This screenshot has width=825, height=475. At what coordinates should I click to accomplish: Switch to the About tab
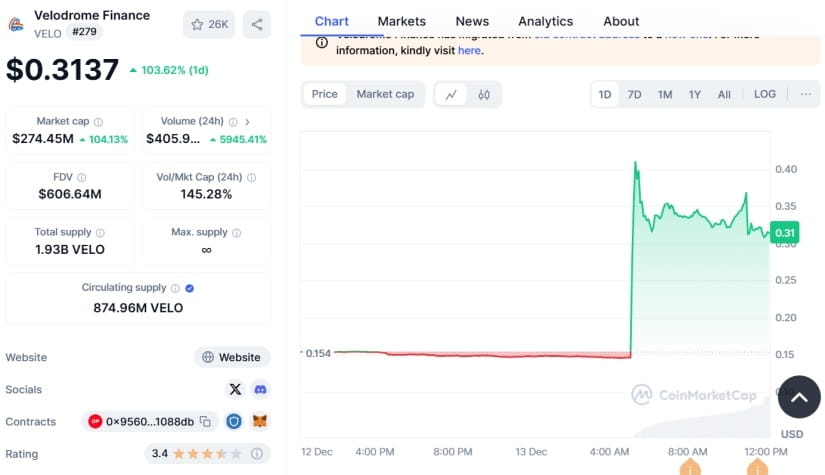[x=621, y=22]
